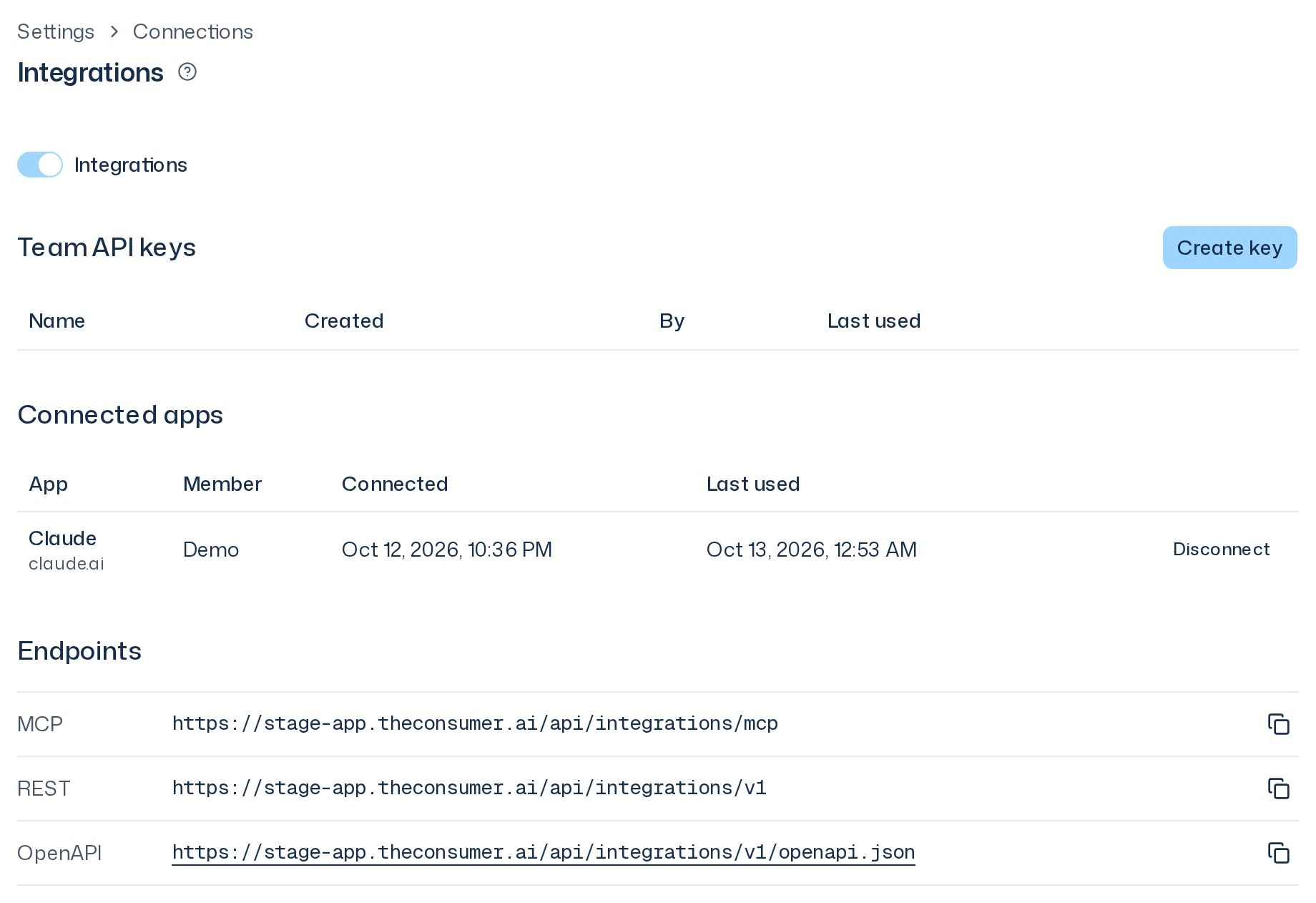Click the Created column header
Image resolution: width=1316 pixels, height=903 pixels.
click(344, 321)
